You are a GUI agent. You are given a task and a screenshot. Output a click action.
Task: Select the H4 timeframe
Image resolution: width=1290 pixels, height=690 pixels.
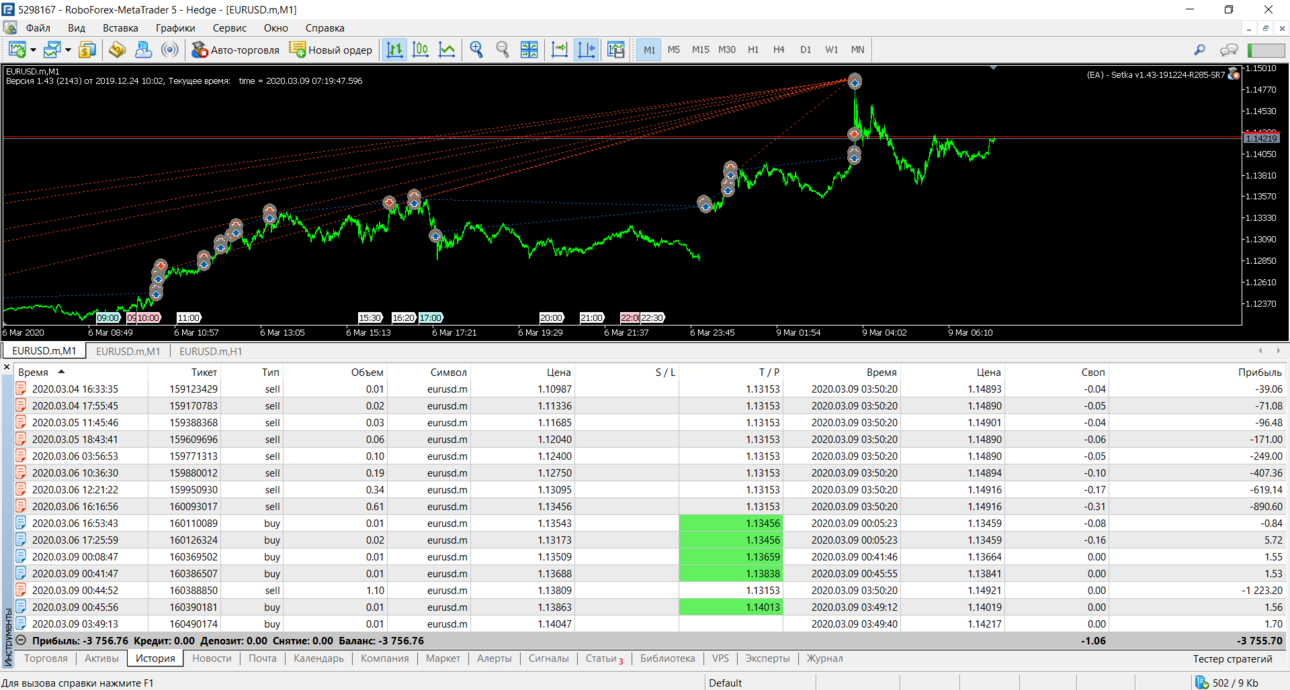point(779,49)
